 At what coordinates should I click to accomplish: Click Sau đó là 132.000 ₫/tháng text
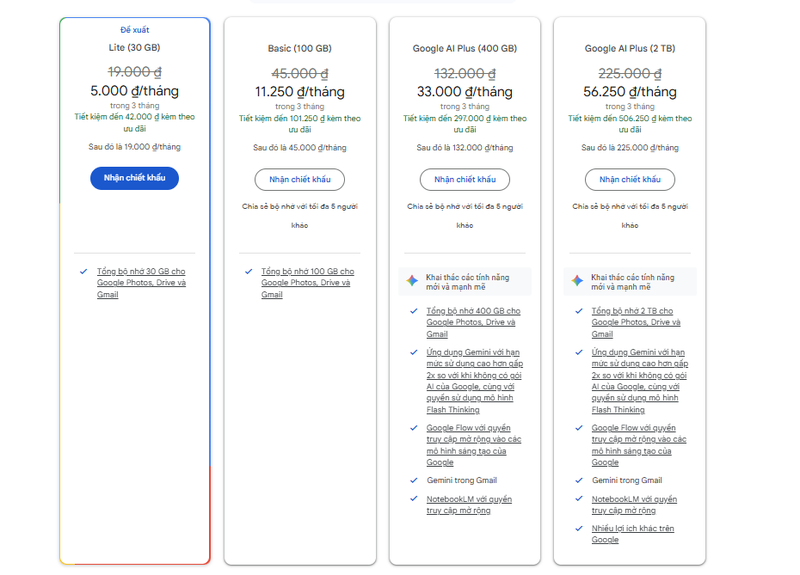click(x=465, y=147)
